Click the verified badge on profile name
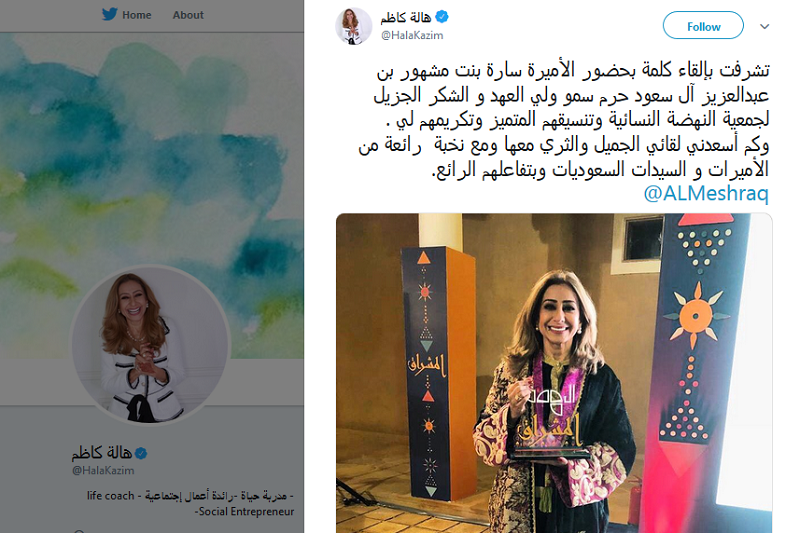Screen dimensions: 800x533 pyautogui.click(x=141, y=452)
